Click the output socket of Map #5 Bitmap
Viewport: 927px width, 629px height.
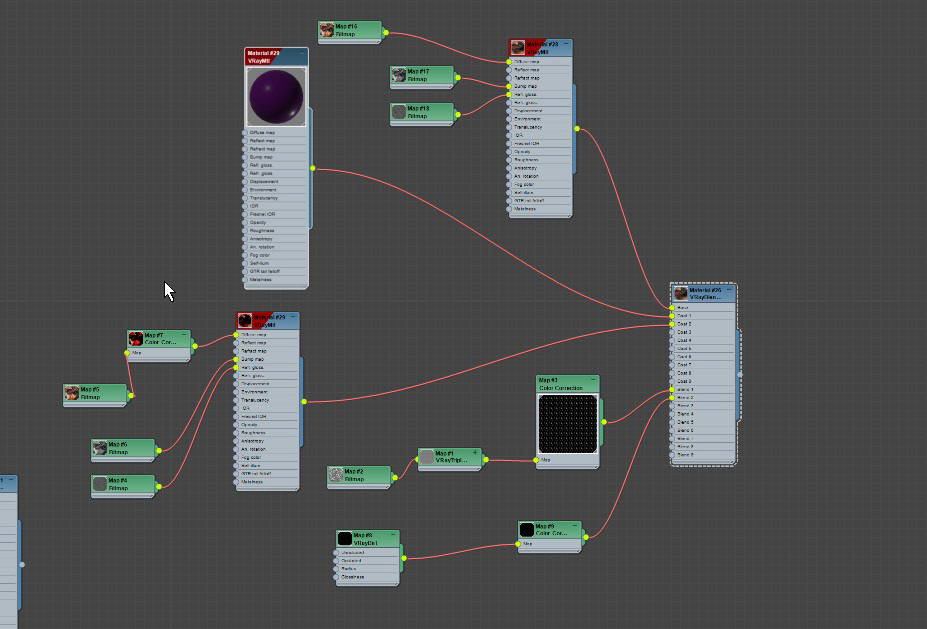[131, 395]
